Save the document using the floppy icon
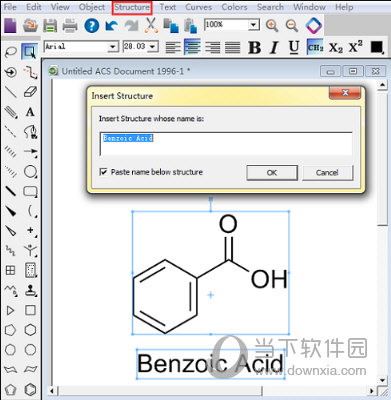The width and height of the screenshot is (391, 400). 50,26
